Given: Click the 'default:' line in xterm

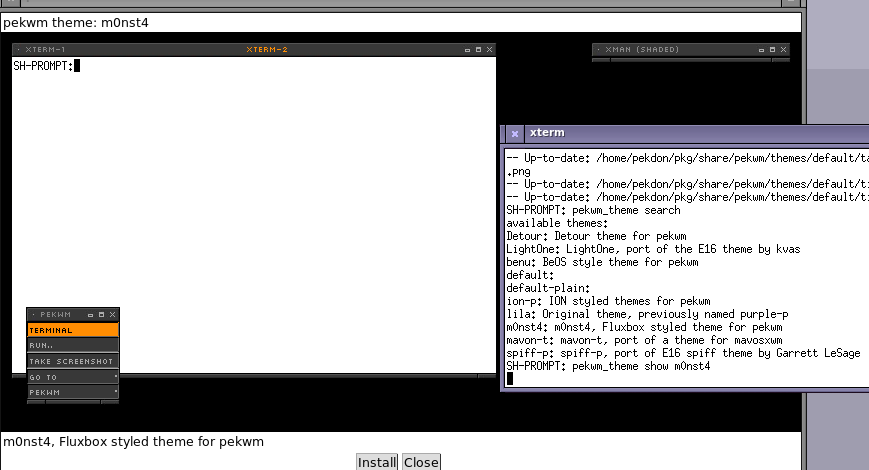Looking at the screenshot, I should [530, 275].
